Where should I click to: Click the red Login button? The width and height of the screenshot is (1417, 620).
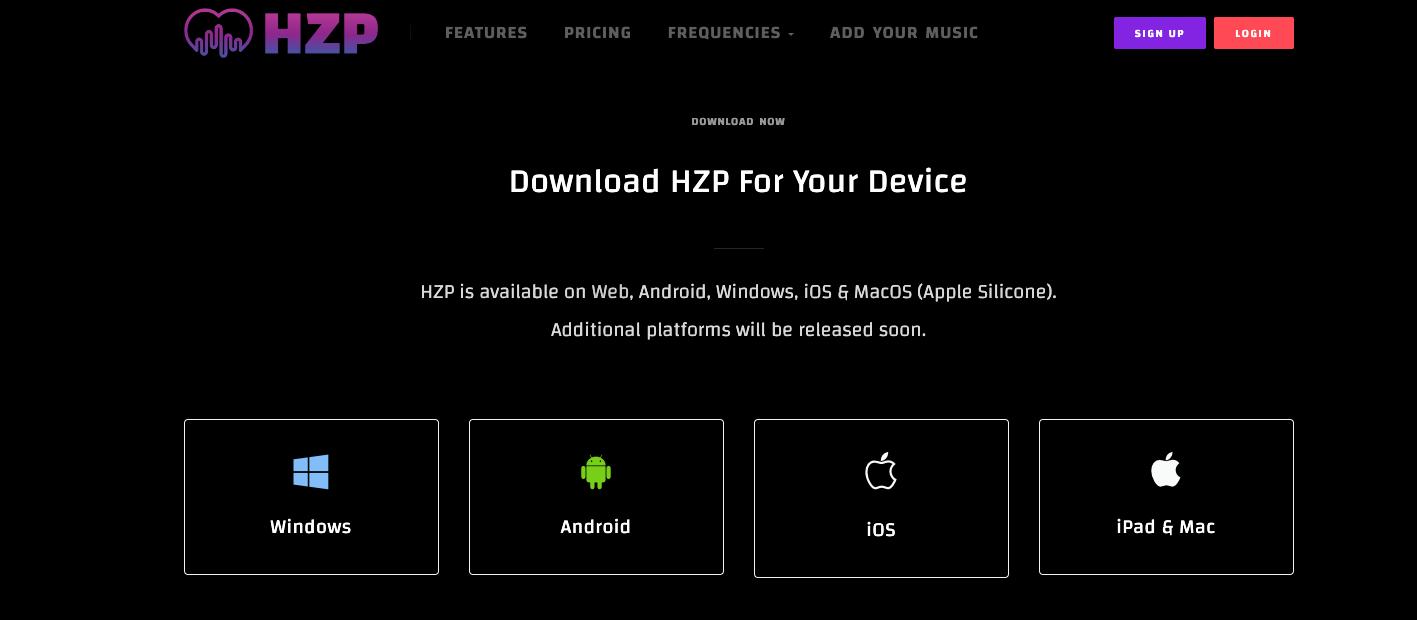(x=1254, y=33)
